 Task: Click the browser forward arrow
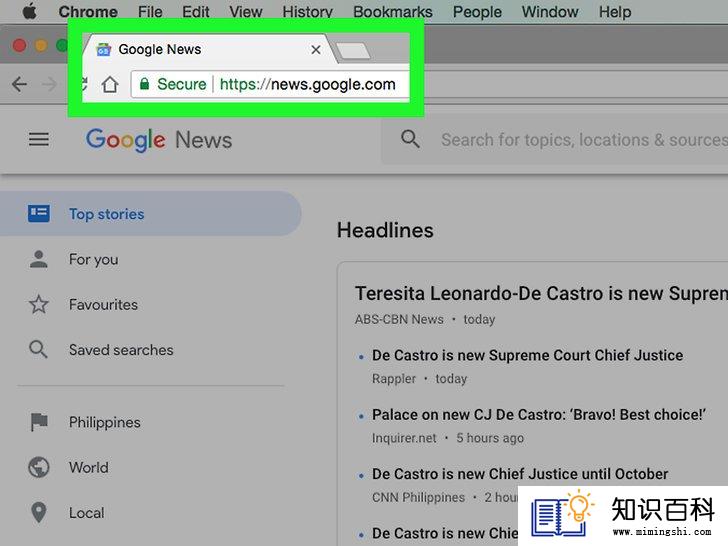click(x=49, y=84)
